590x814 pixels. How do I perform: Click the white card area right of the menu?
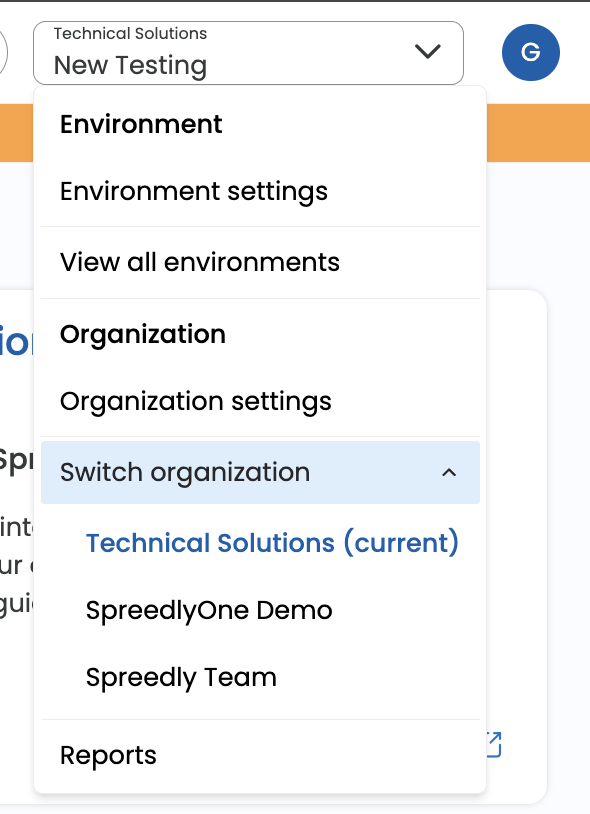[x=516, y=519]
